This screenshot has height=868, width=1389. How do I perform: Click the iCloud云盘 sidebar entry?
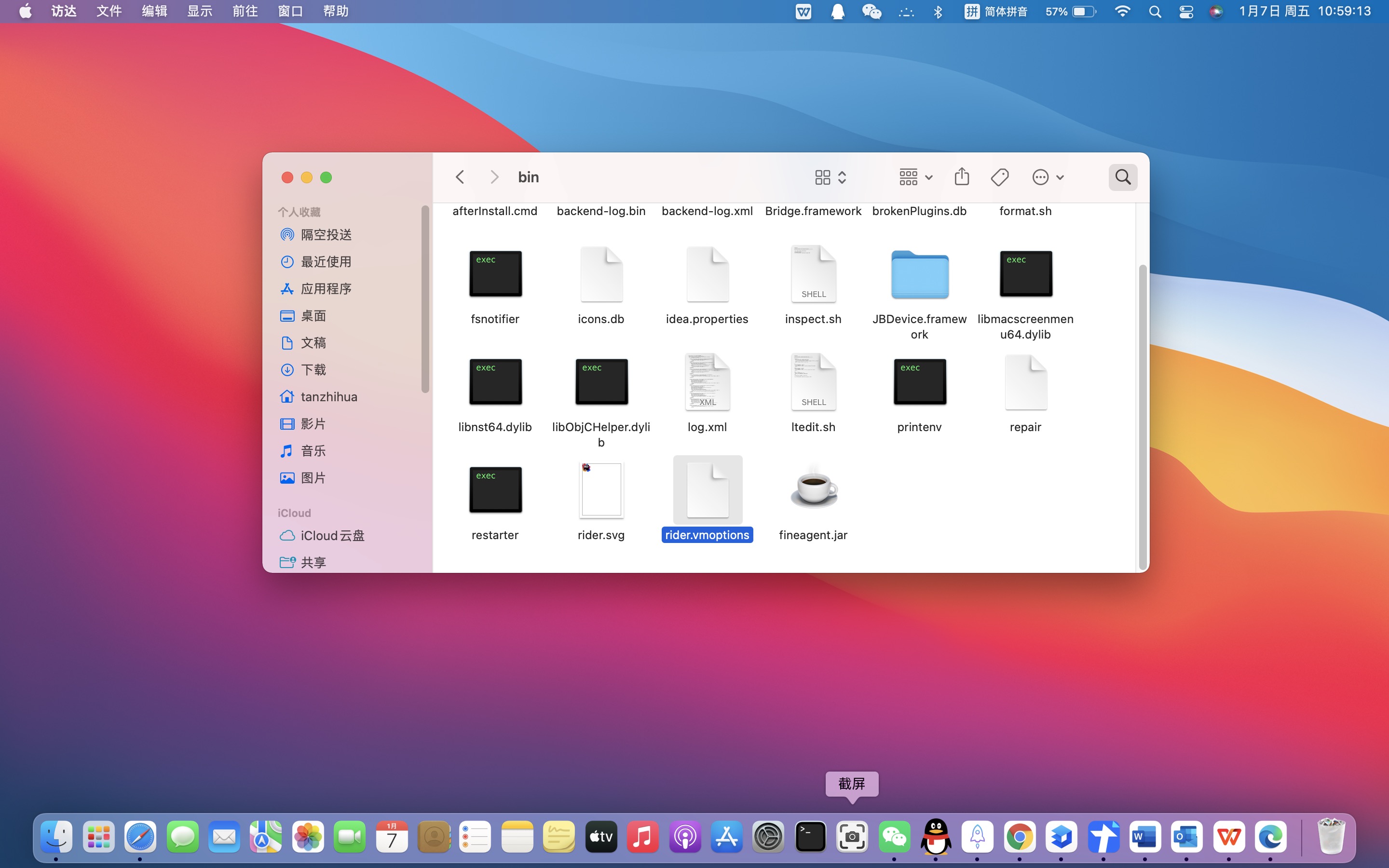(332, 536)
